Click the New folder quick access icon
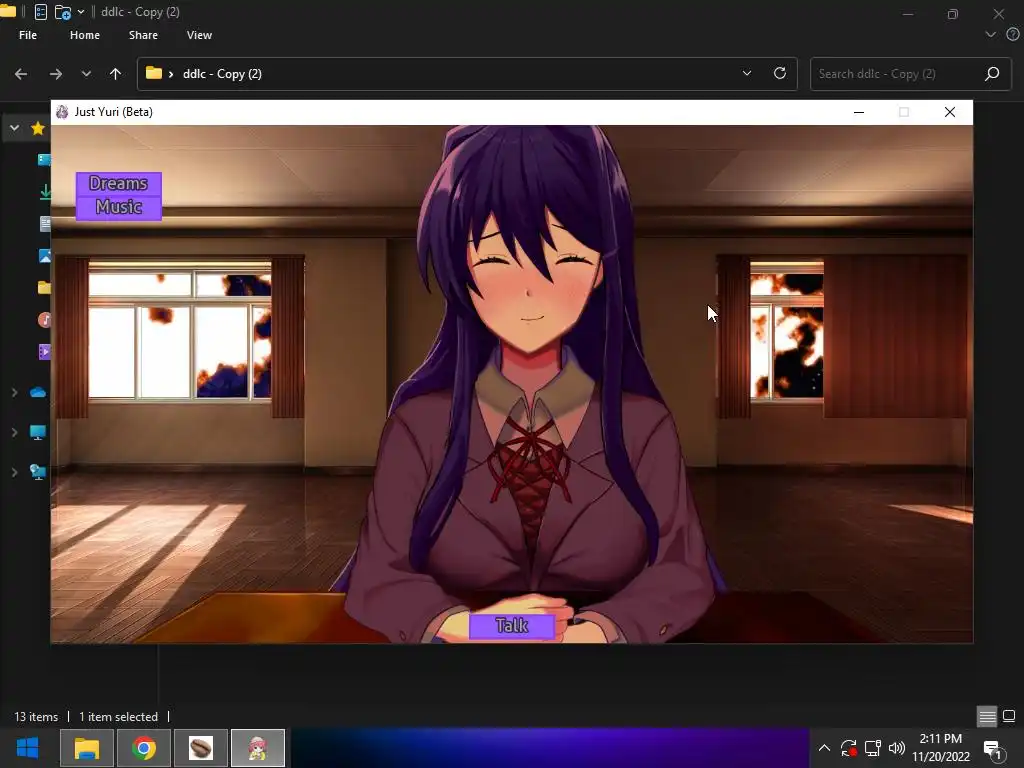Screen dimensions: 1024x768 pyautogui.click(x=63, y=12)
